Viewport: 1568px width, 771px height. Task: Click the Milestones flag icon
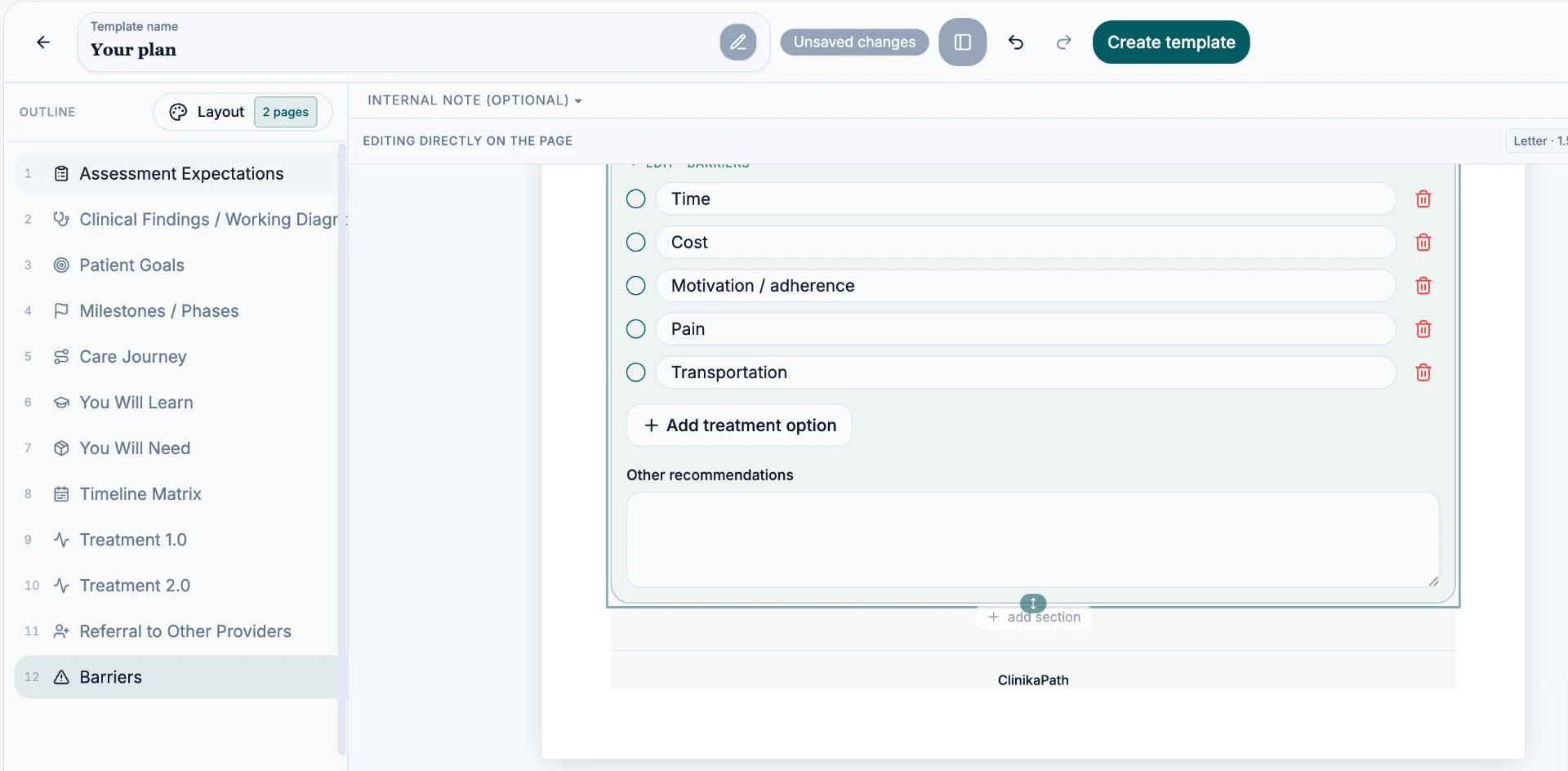61,311
